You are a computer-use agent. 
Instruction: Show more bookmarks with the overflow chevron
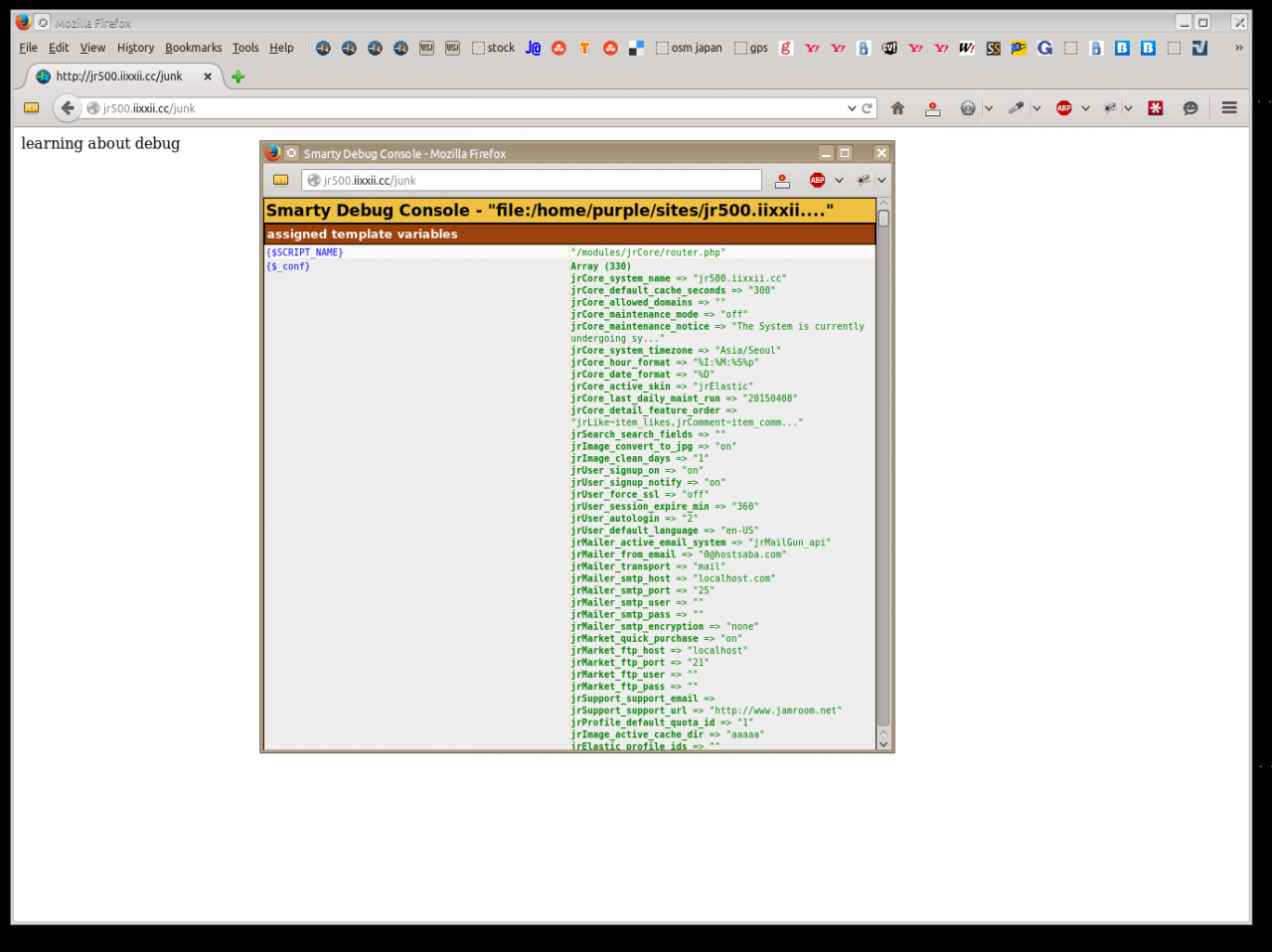1238,48
